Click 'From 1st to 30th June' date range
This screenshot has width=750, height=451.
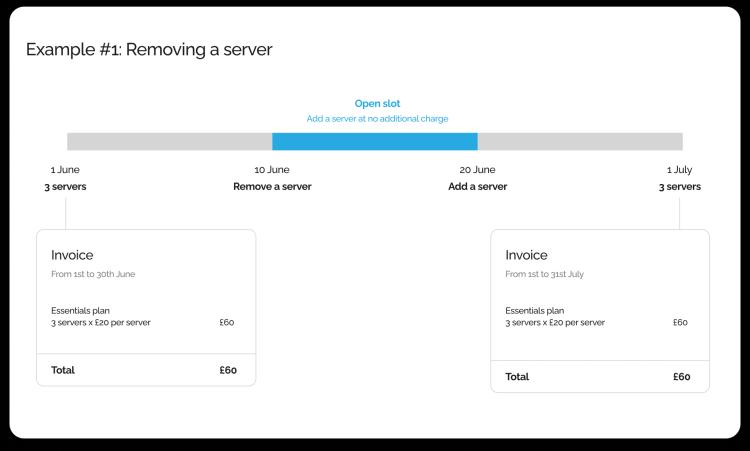click(93, 274)
